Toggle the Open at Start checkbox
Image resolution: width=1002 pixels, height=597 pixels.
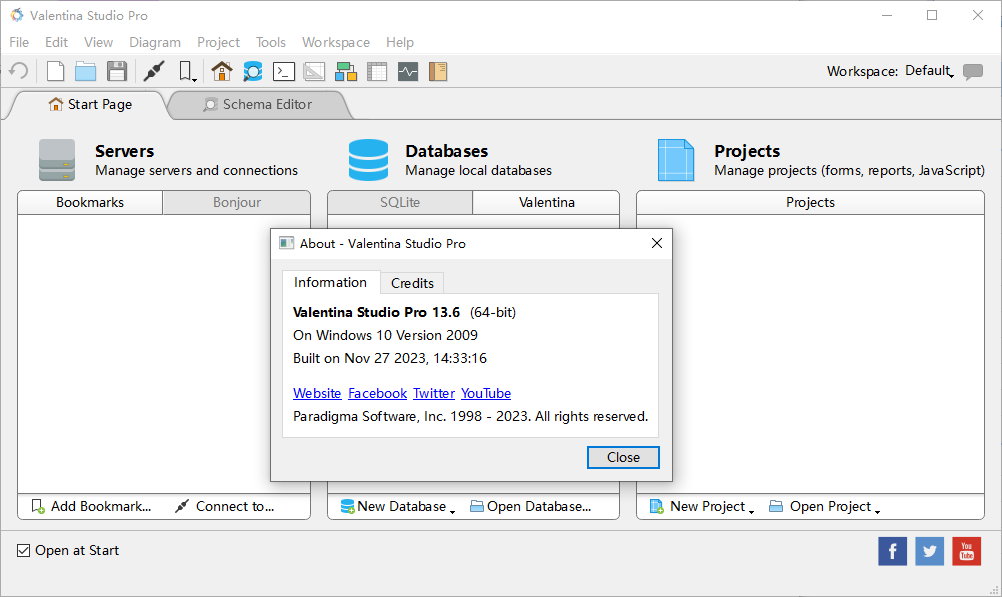[x=24, y=550]
